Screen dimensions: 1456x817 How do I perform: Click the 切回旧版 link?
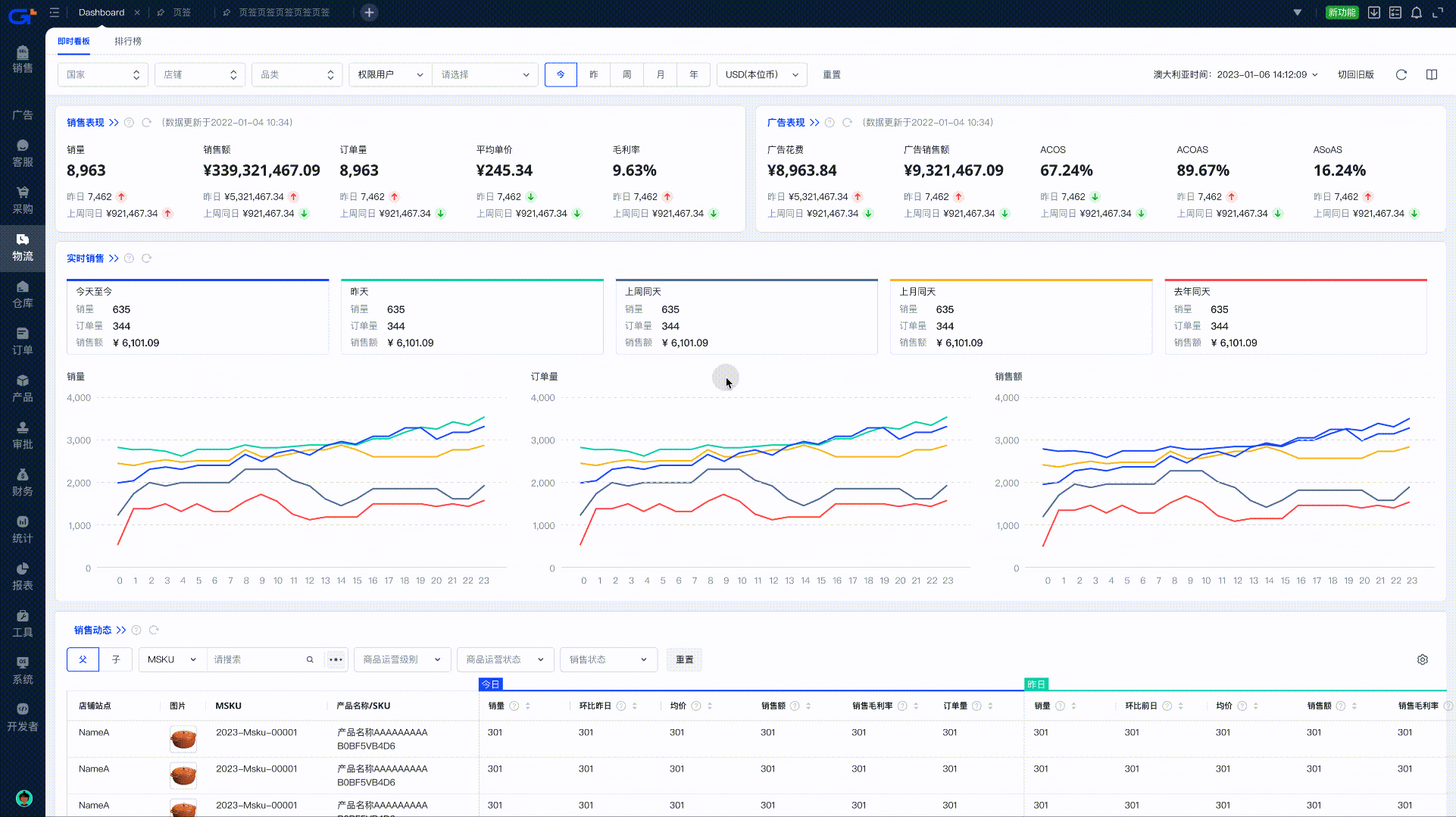click(1357, 74)
